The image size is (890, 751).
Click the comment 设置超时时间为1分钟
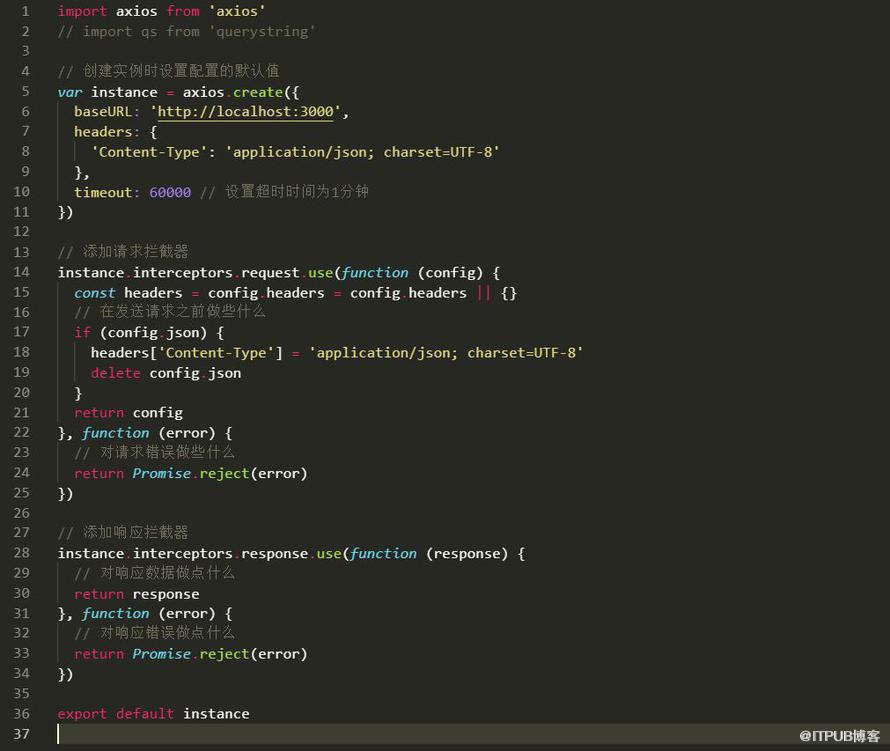pyautogui.click(x=284, y=192)
